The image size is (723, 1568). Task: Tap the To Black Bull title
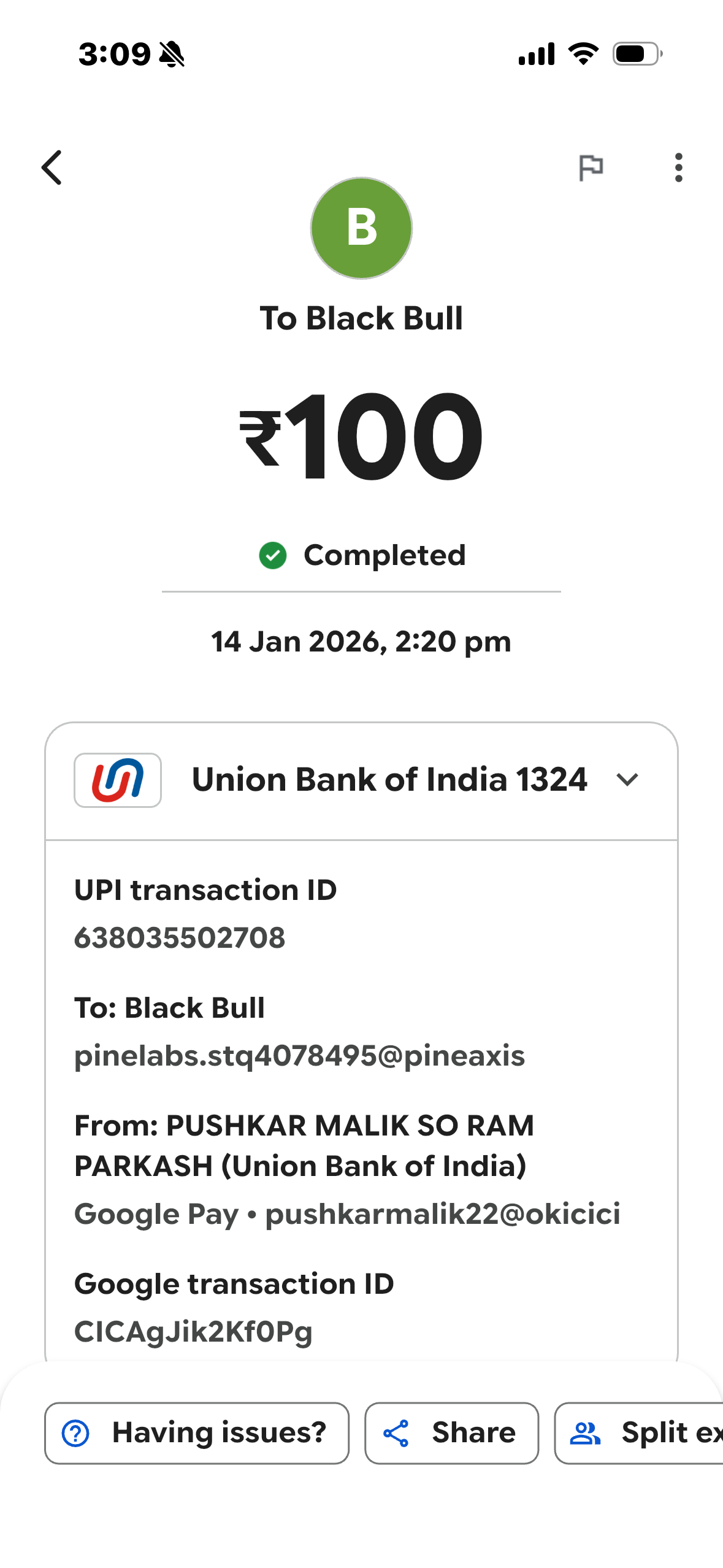361,318
